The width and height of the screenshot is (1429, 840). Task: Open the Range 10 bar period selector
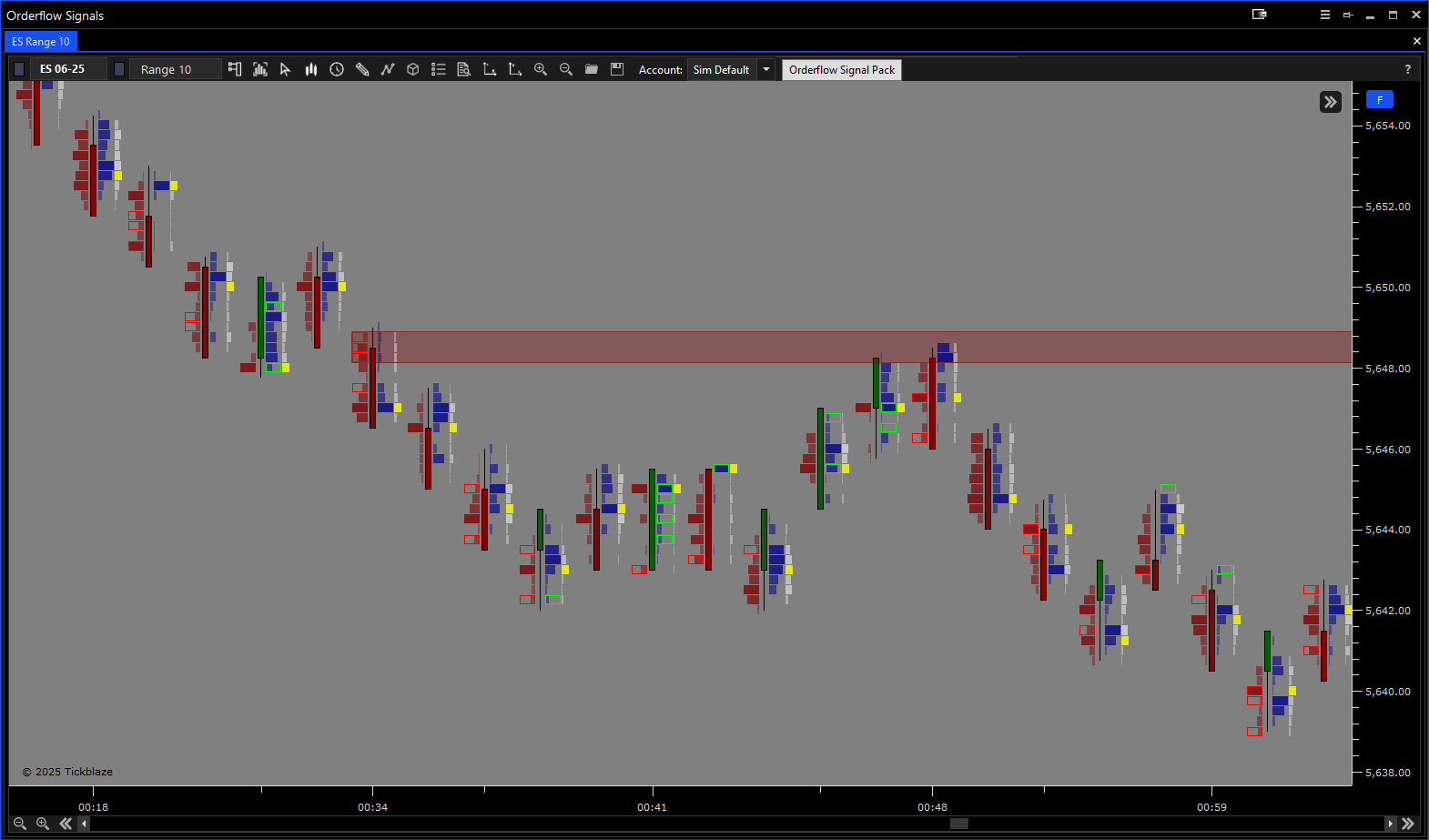tap(175, 69)
